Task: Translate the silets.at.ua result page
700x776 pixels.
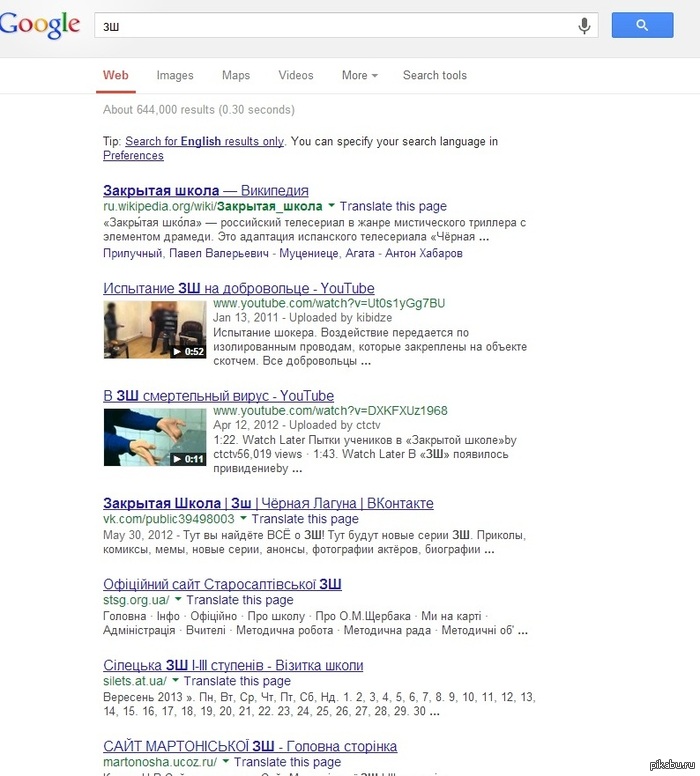Action: click(237, 681)
